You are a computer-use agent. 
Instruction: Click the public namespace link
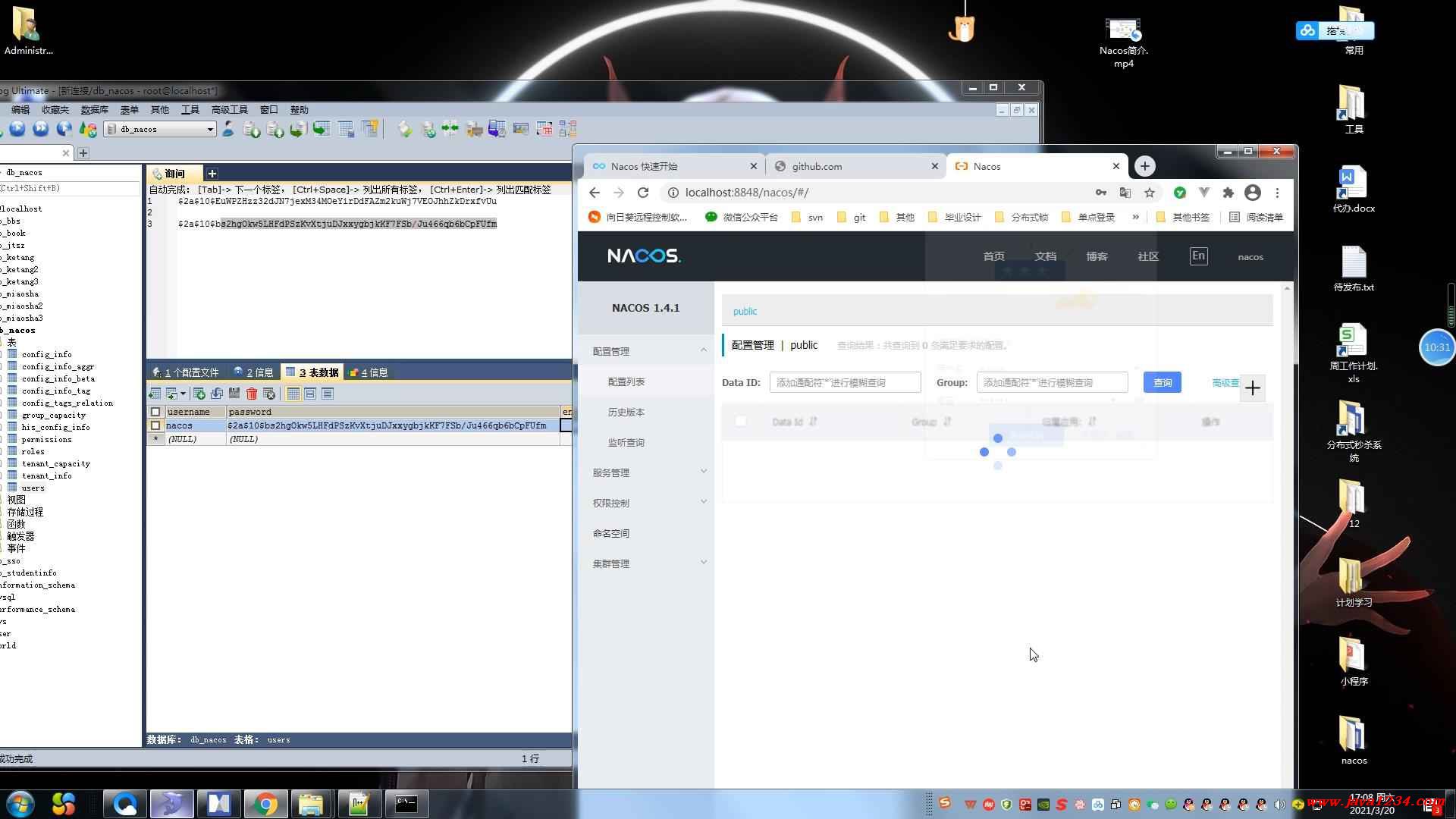(745, 311)
